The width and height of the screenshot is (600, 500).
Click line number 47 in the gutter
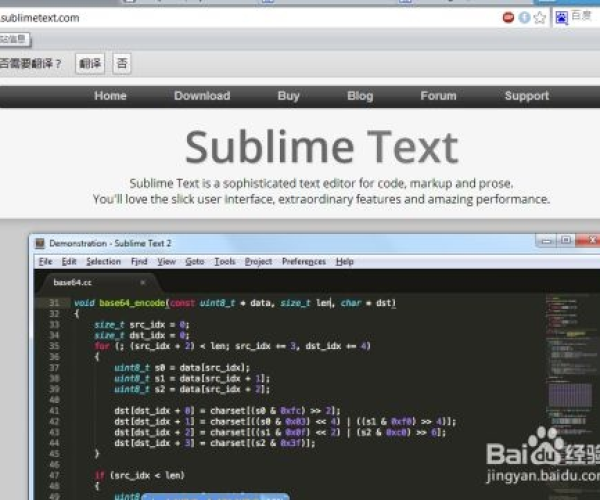54,476
